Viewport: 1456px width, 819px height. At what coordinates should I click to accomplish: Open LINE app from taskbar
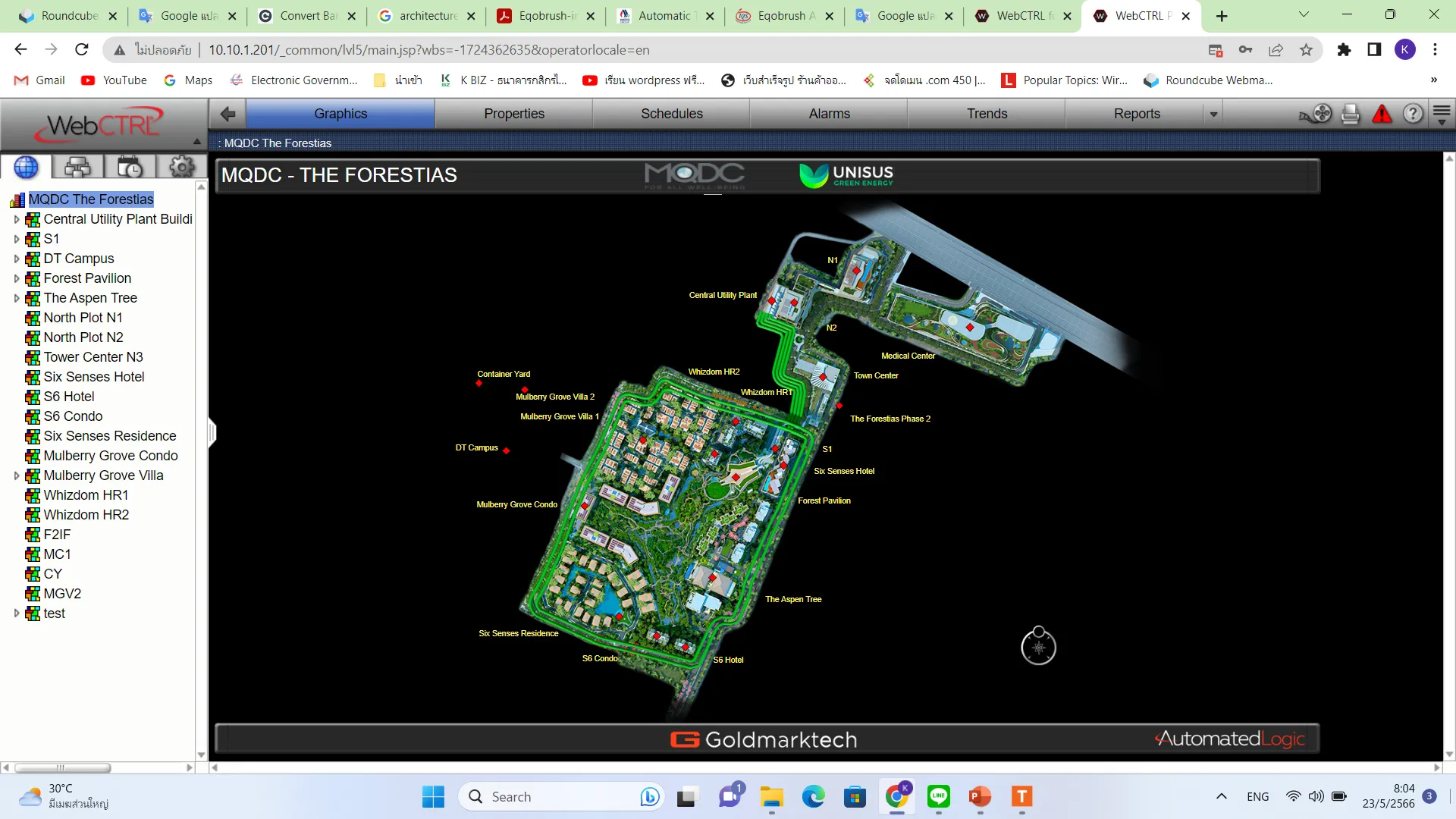coord(939,797)
